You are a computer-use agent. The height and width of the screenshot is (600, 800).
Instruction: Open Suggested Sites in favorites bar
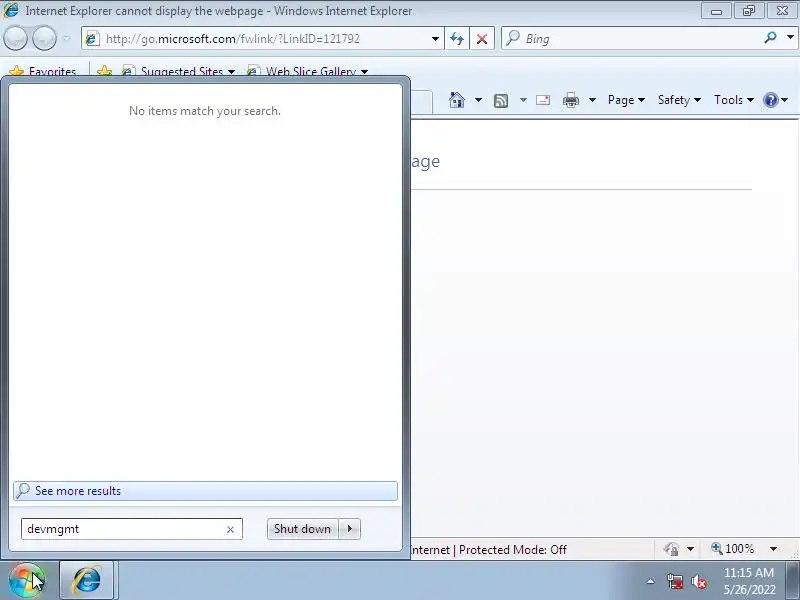(x=179, y=71)
